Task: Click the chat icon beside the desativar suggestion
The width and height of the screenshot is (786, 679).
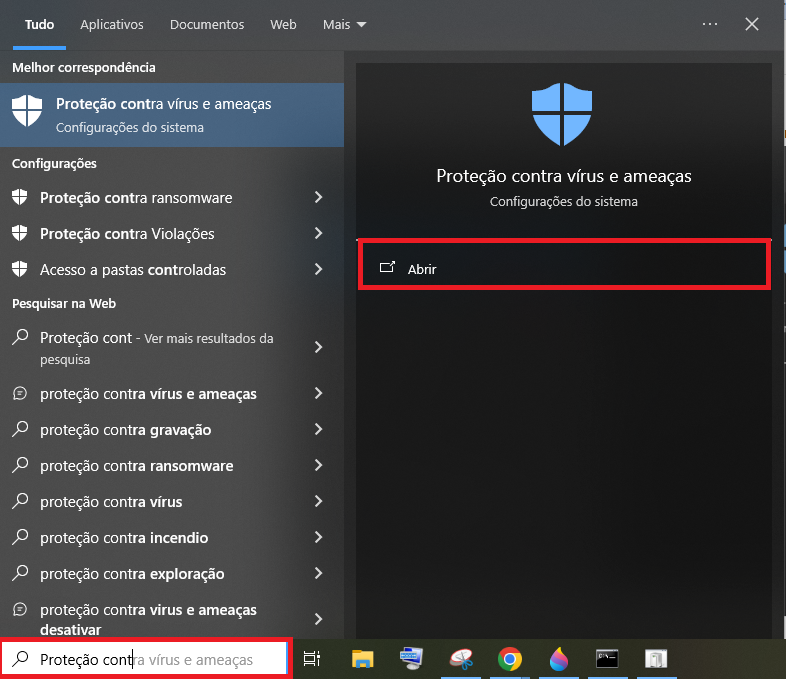Action: 20,609
